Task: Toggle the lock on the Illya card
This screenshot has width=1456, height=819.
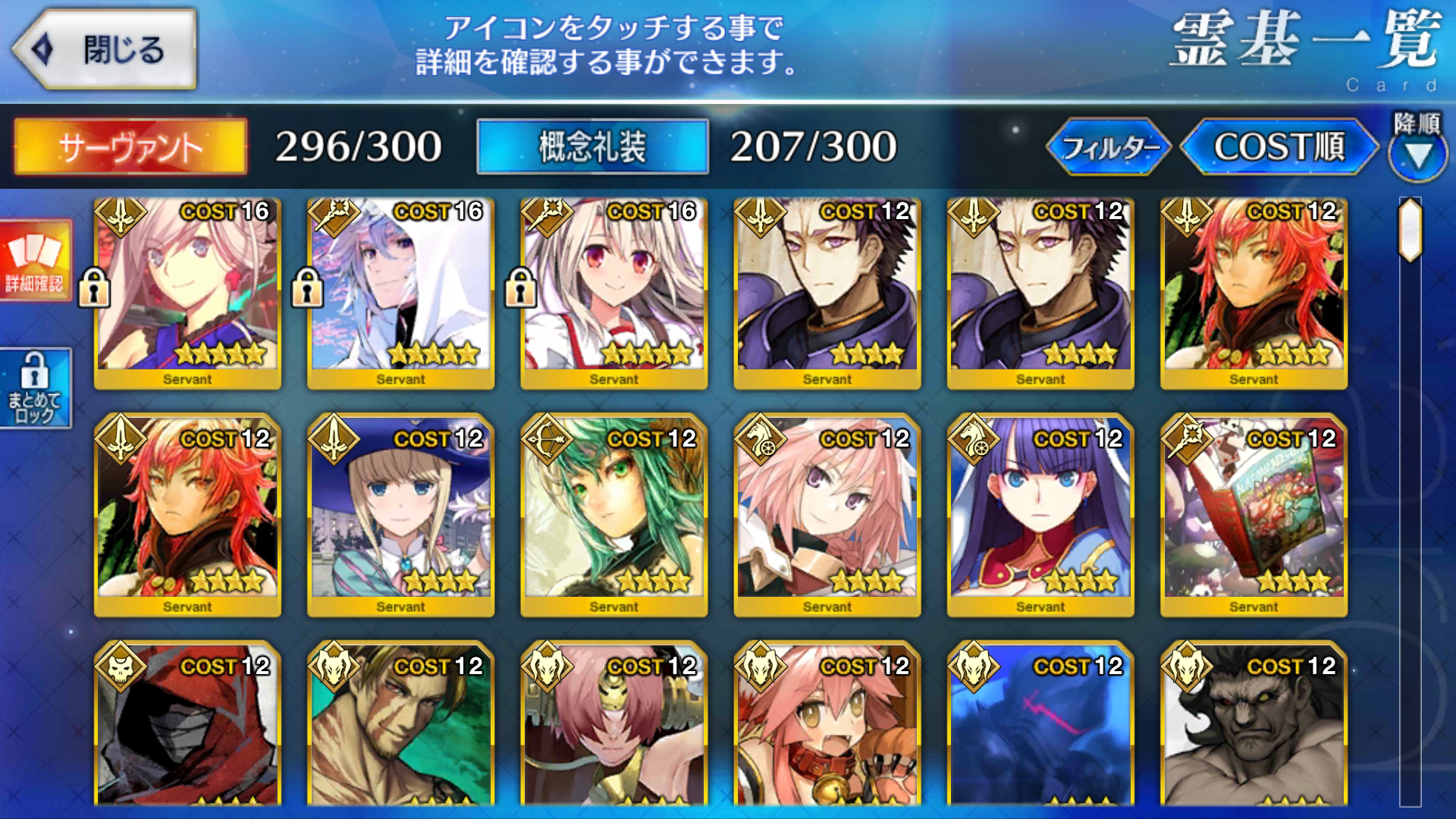Action: pyautogui.click(x=520, y=288)
